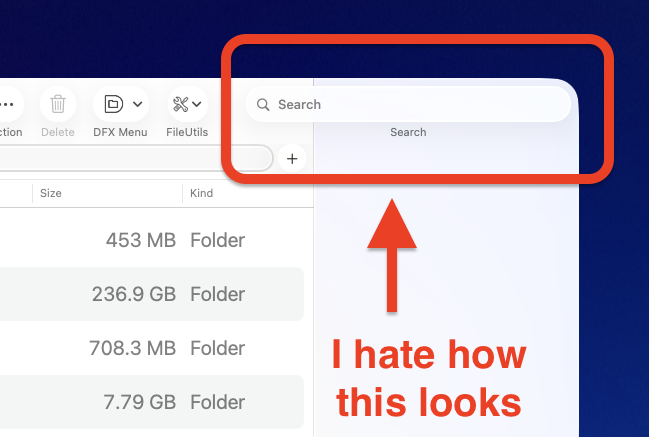Image resolution: width=649 pixels, height=437 pixels.
Task: Select the 7.79 GB folder row
Action: (x=152, y=402)
